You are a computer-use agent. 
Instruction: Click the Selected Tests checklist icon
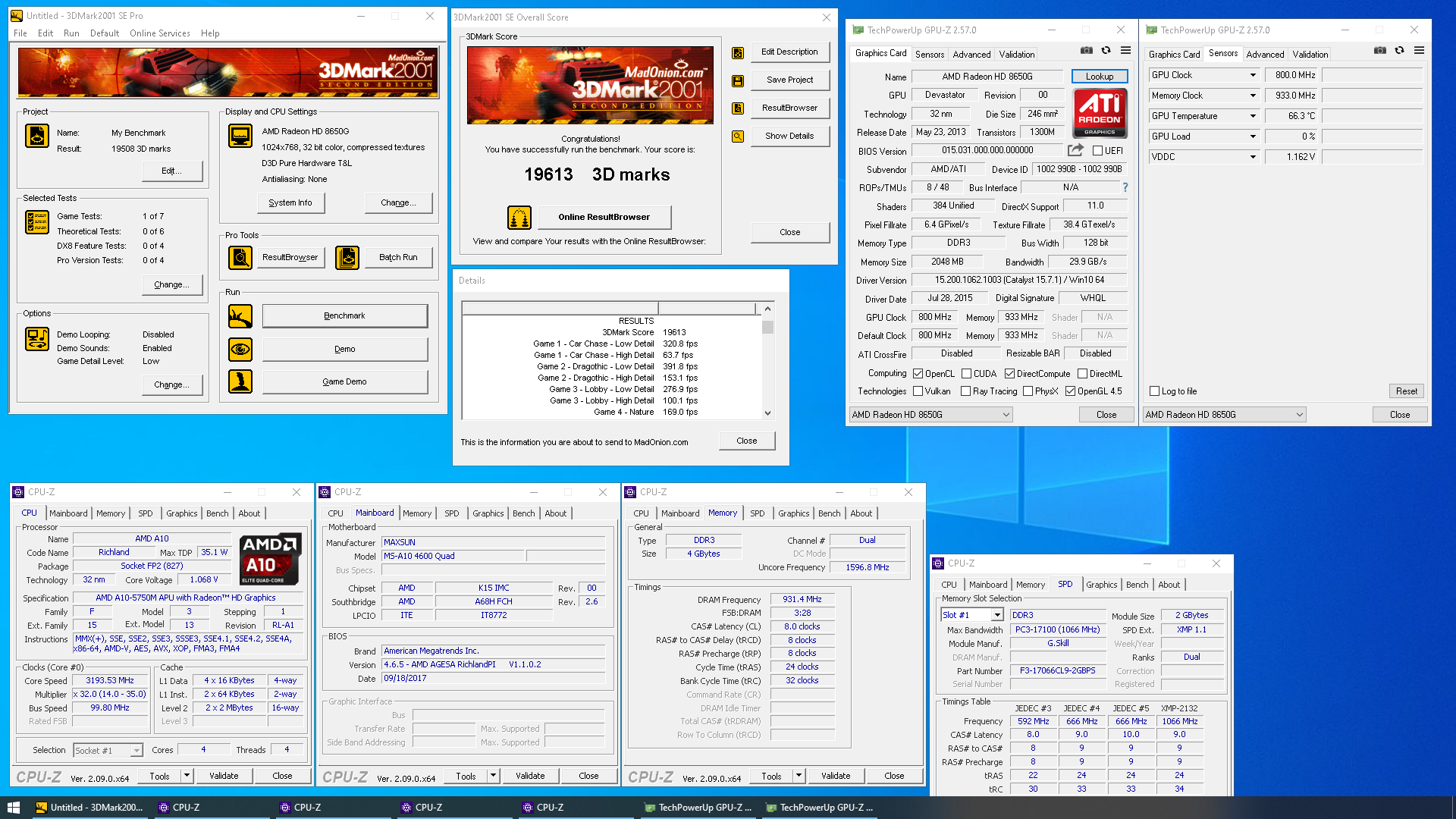pyautogui.click(x=37, y=221)
